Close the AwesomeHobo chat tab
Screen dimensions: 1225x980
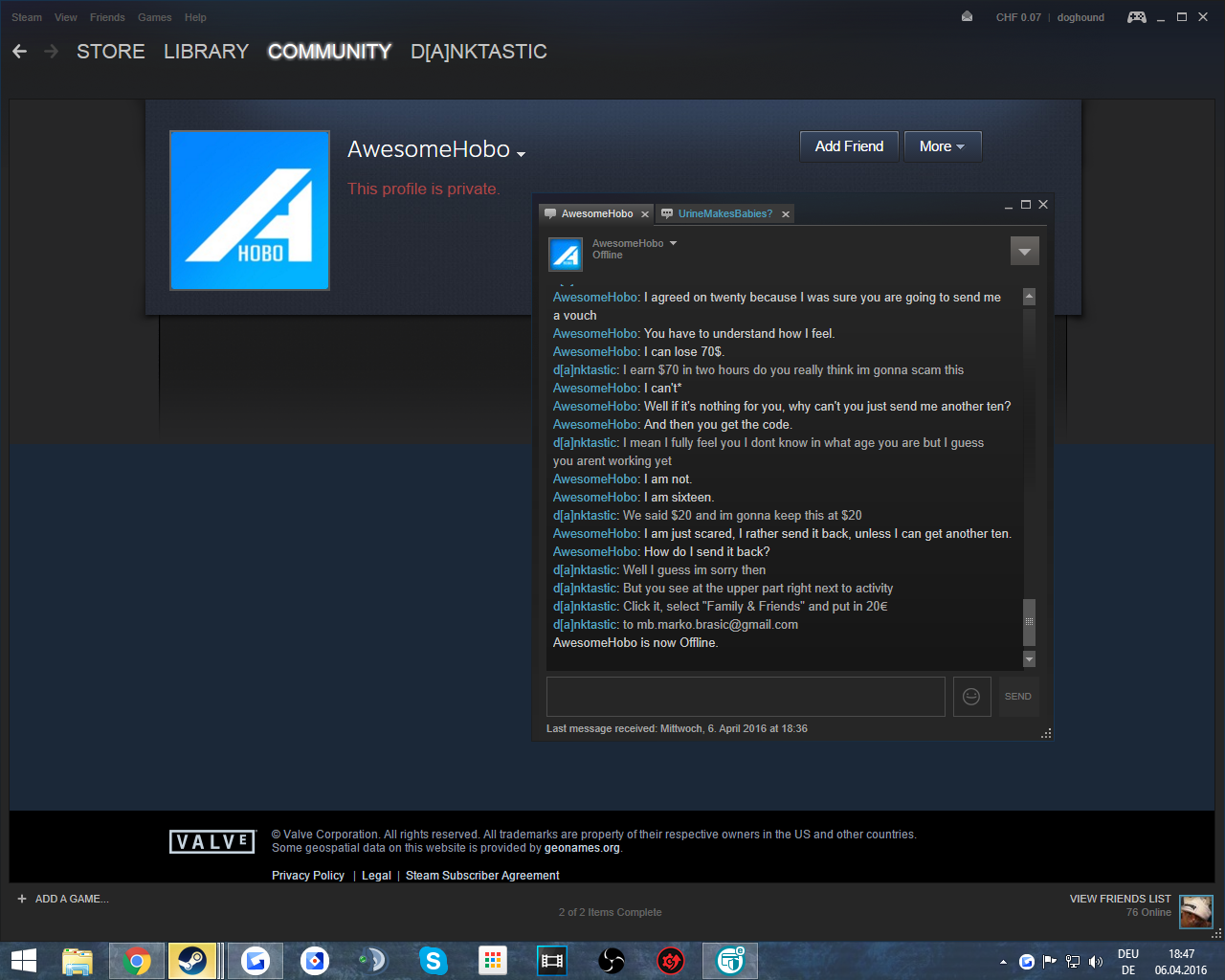tap(645, 214)
